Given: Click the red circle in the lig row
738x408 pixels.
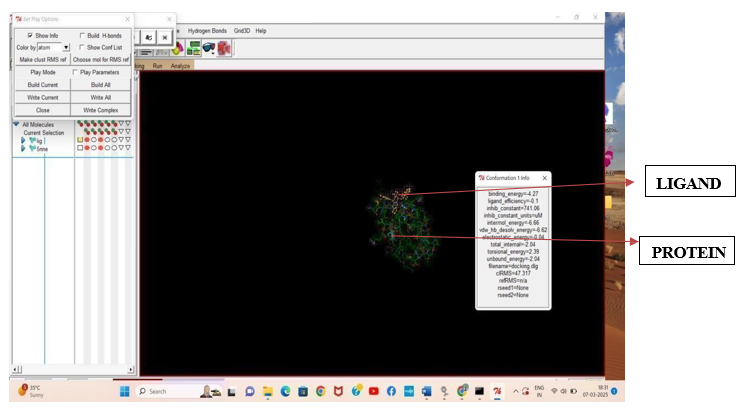Looking at the screenshot, I should click(x=88, y=140).
